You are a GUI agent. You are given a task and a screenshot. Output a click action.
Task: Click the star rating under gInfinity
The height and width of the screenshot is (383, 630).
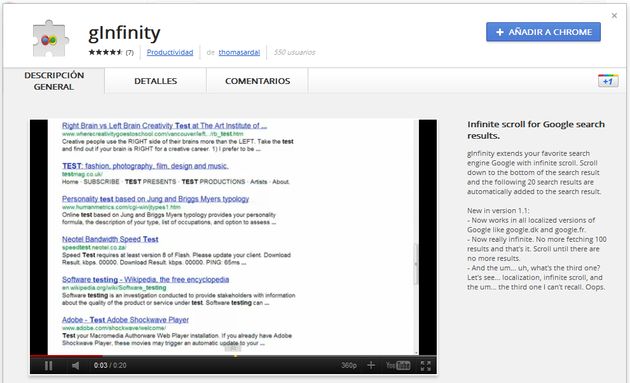pos(105,52)
